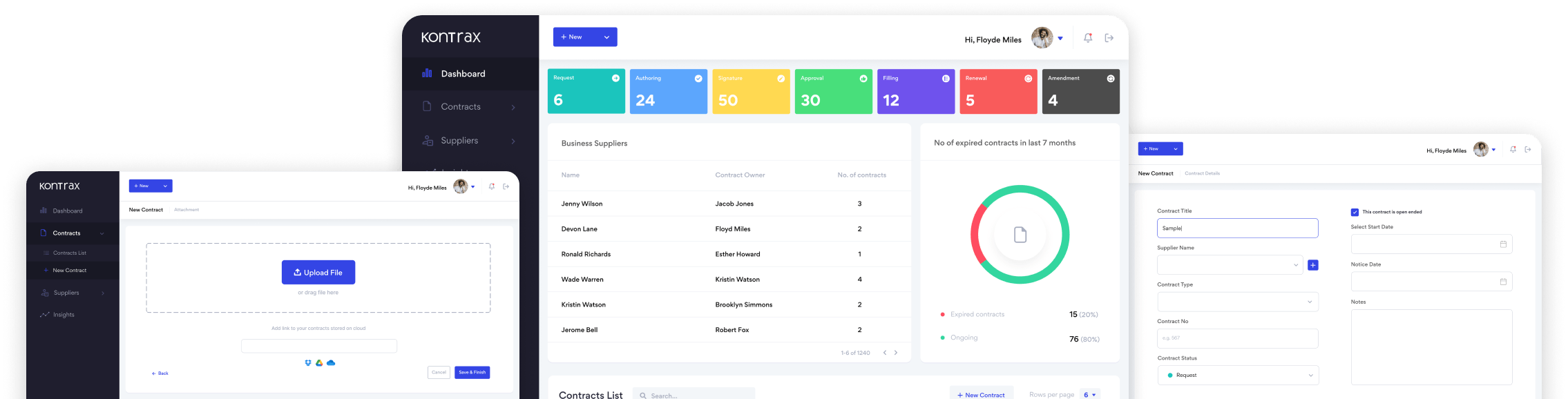Viewport: 1568px width, 399px height.
Task: Go to the next page of Business Suppliers
Action: click(x=896, y=353)
